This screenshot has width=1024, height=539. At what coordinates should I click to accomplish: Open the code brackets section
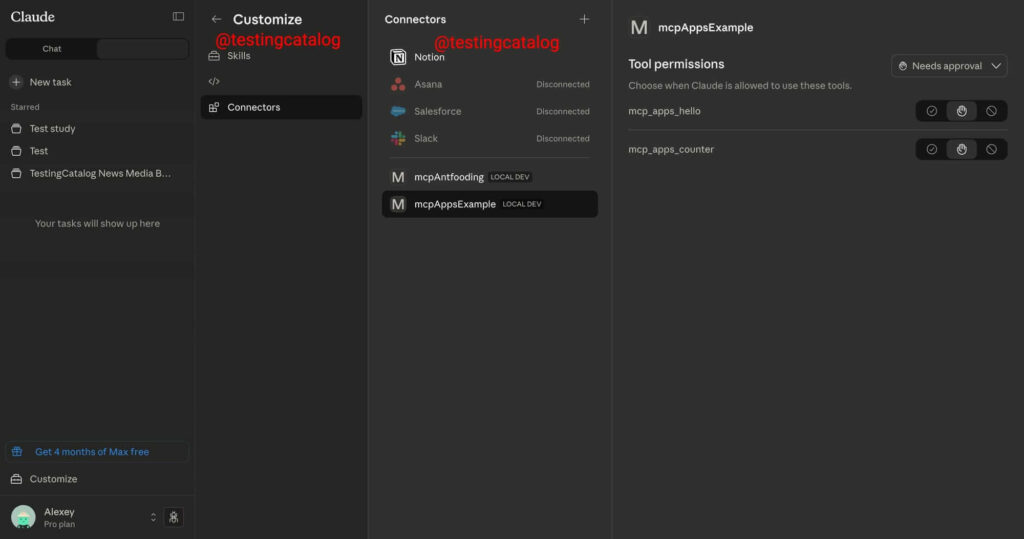(281, 82)
